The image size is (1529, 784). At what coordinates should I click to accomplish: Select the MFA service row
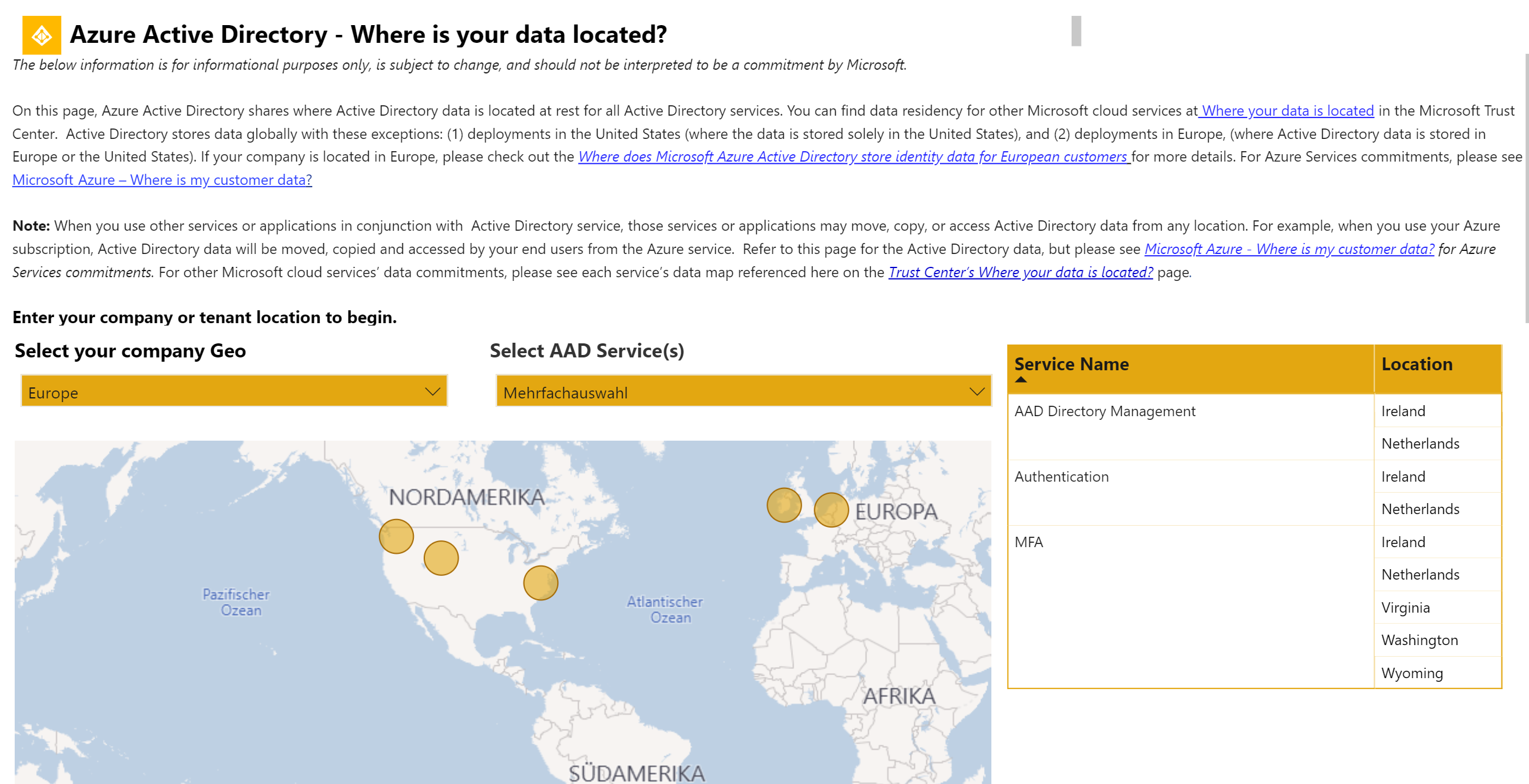pyautogui.click(x=1029, y=543)
